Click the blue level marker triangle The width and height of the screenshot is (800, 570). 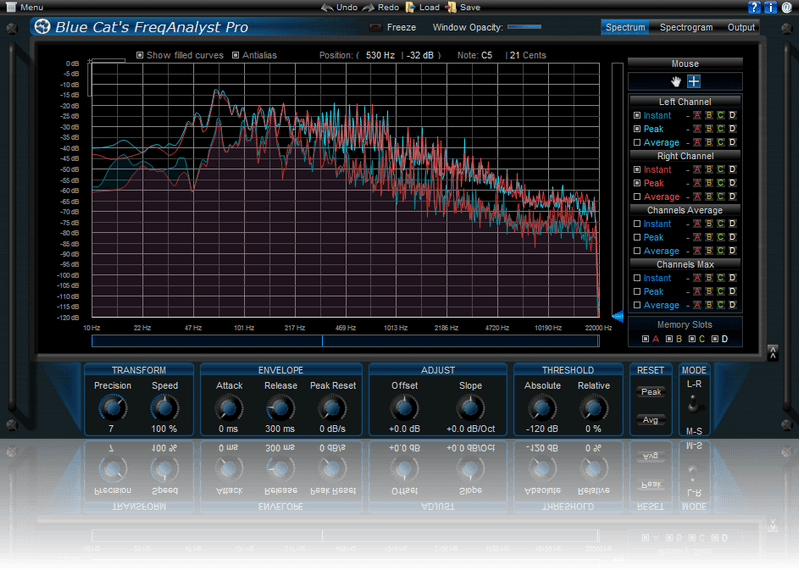[x=618, y=316]
